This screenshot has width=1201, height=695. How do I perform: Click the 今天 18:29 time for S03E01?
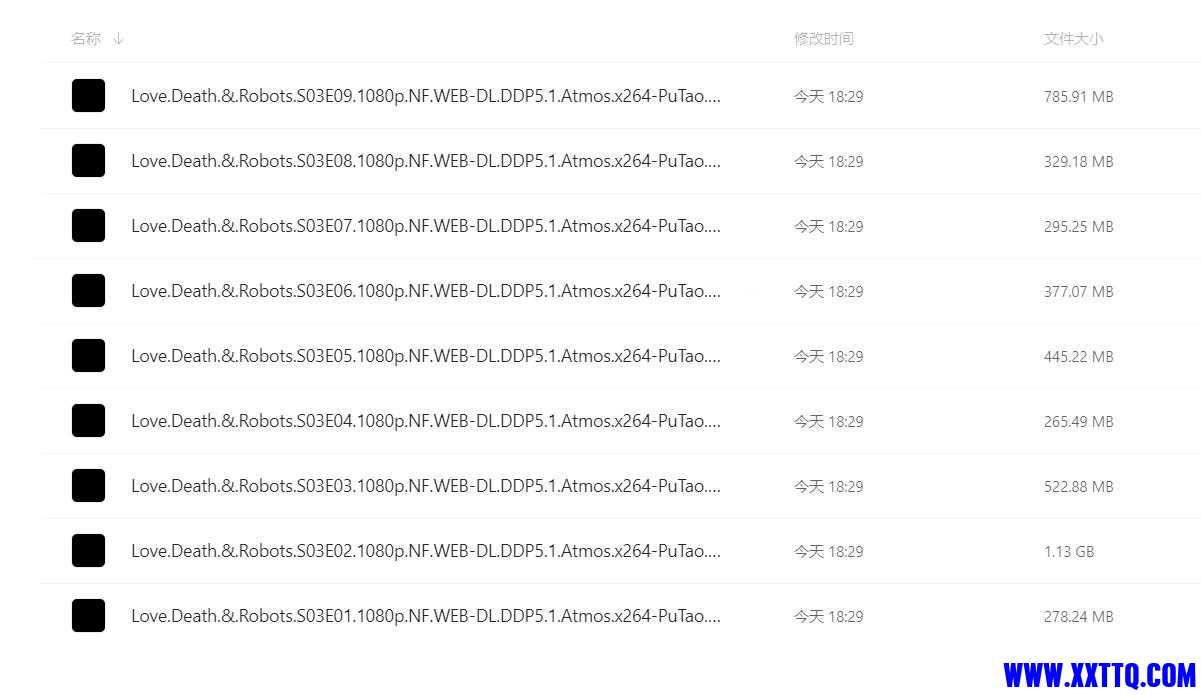(828, 617)
